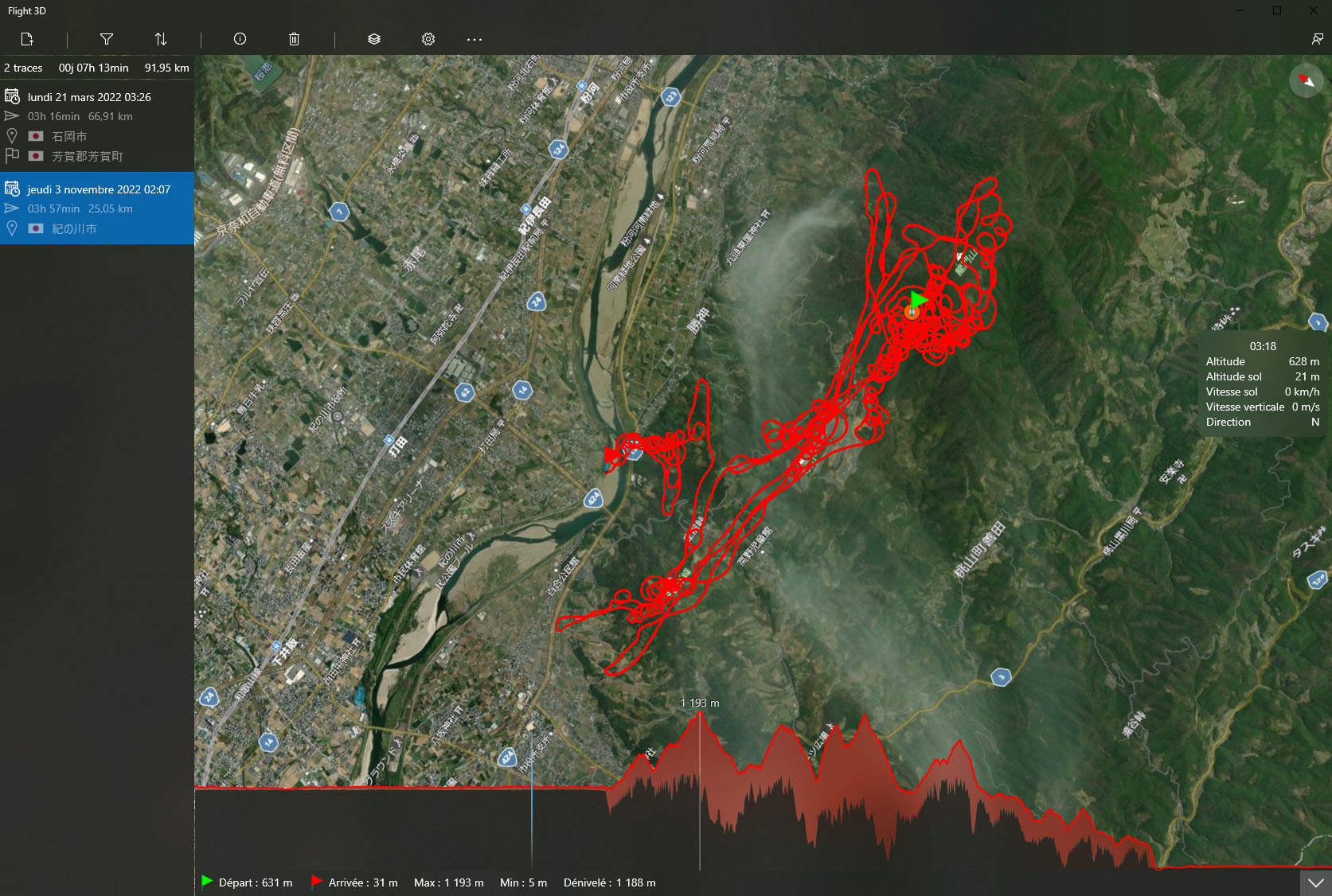Click the orange position marker on map

click(912, 313)
